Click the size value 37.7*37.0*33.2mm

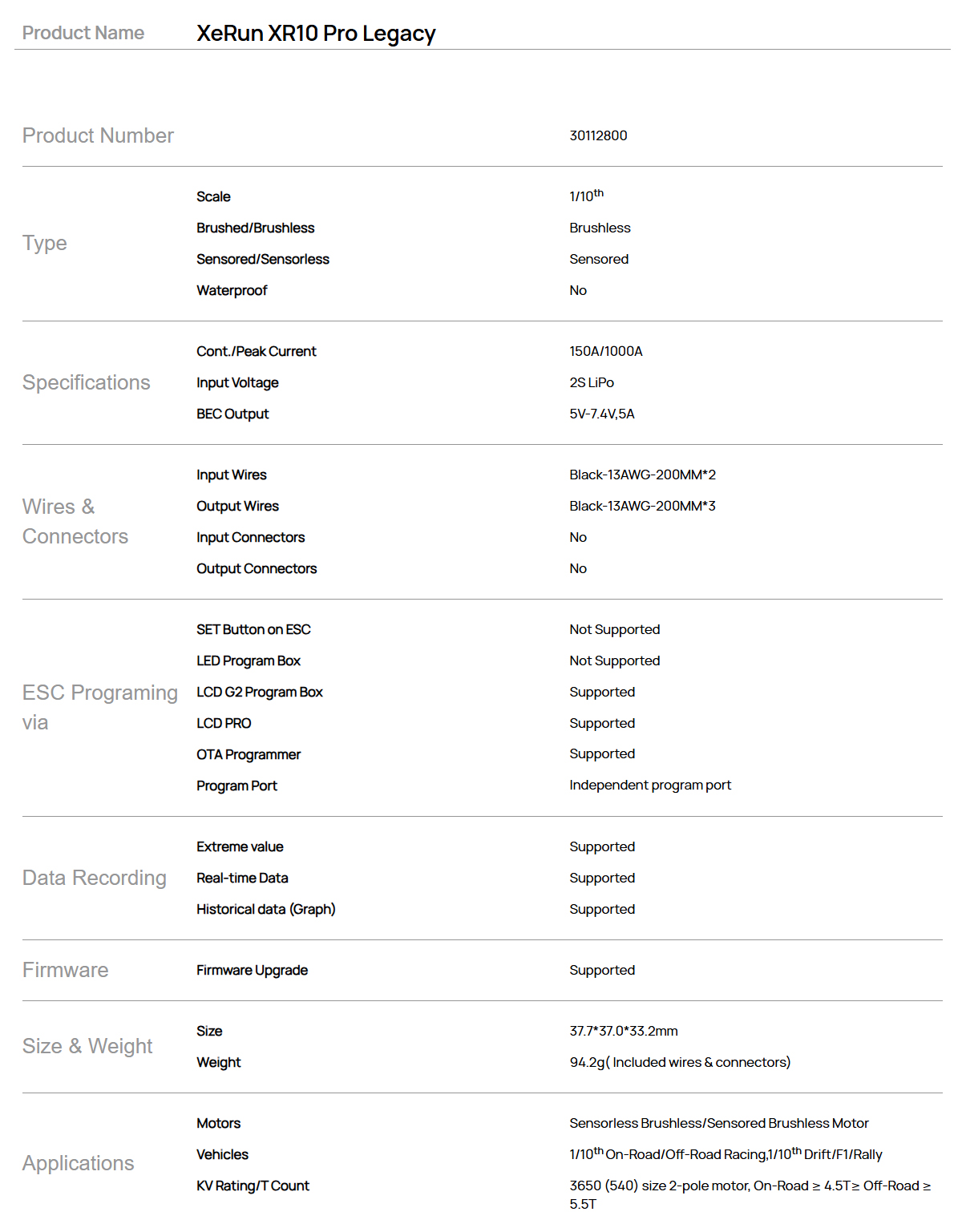624,1031
